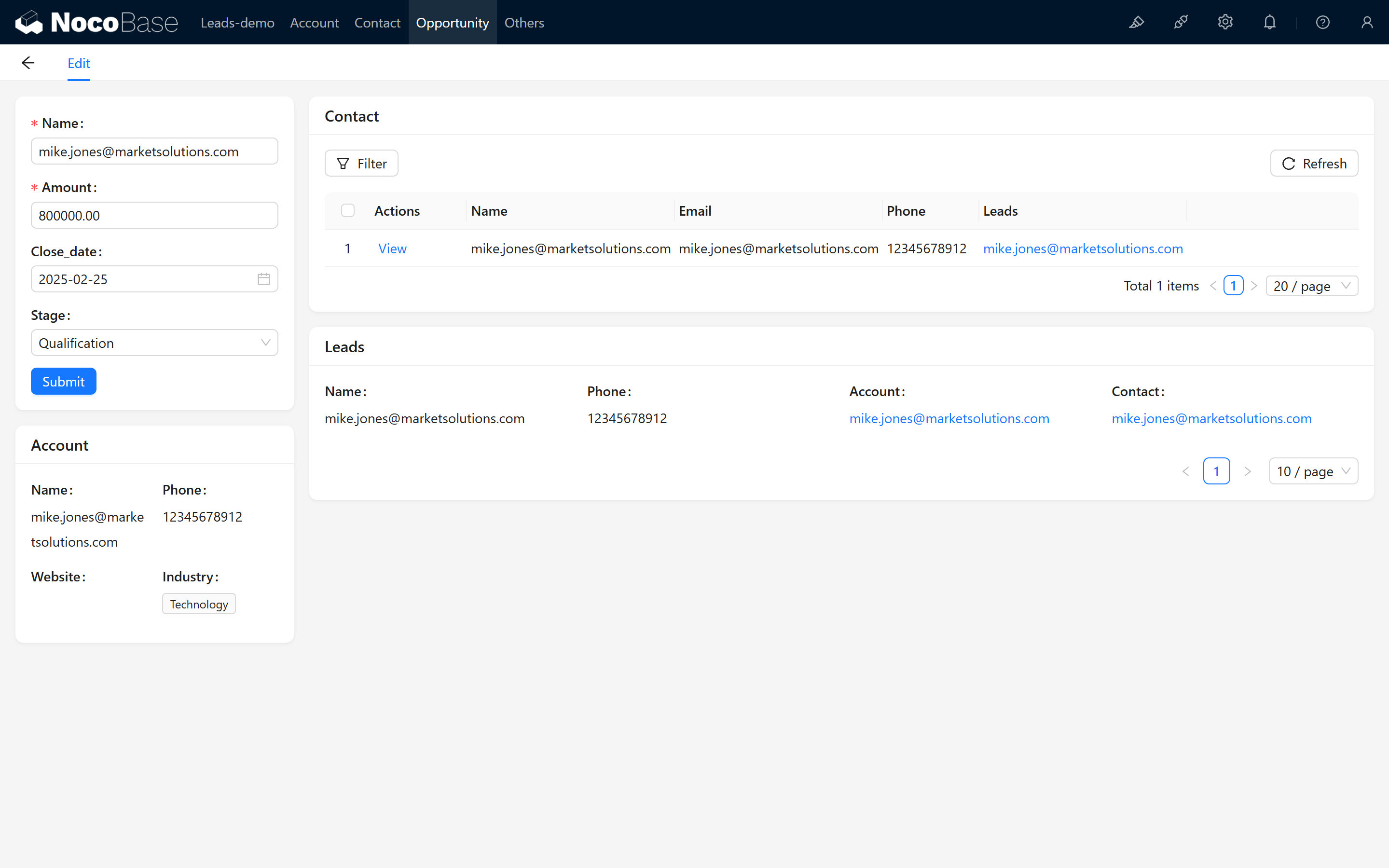
Task: Click the Close_date calendar input field
Action: [154, 278]
